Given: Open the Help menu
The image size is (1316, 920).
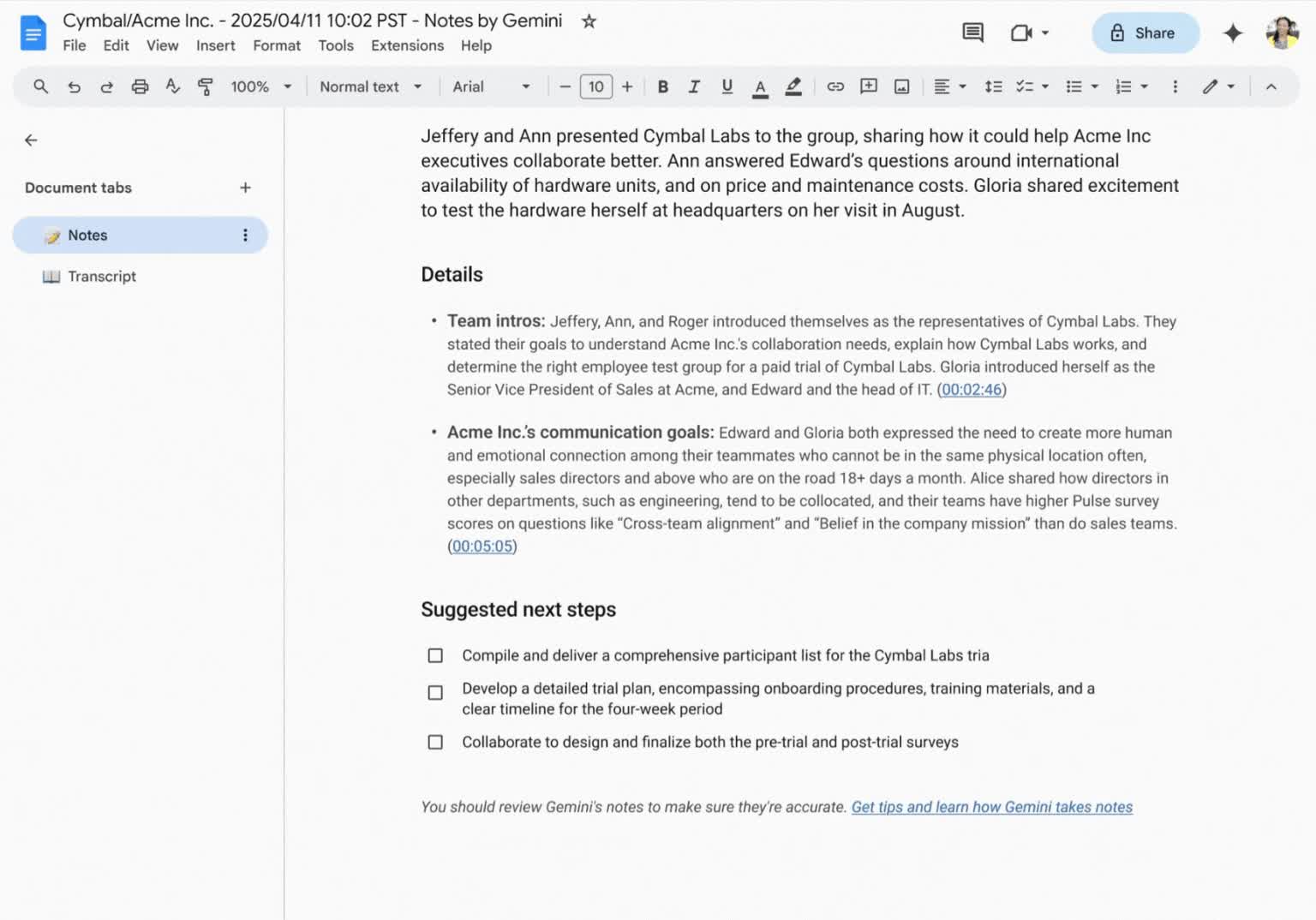Looking at the screenshot, I should tap(476, 45).
